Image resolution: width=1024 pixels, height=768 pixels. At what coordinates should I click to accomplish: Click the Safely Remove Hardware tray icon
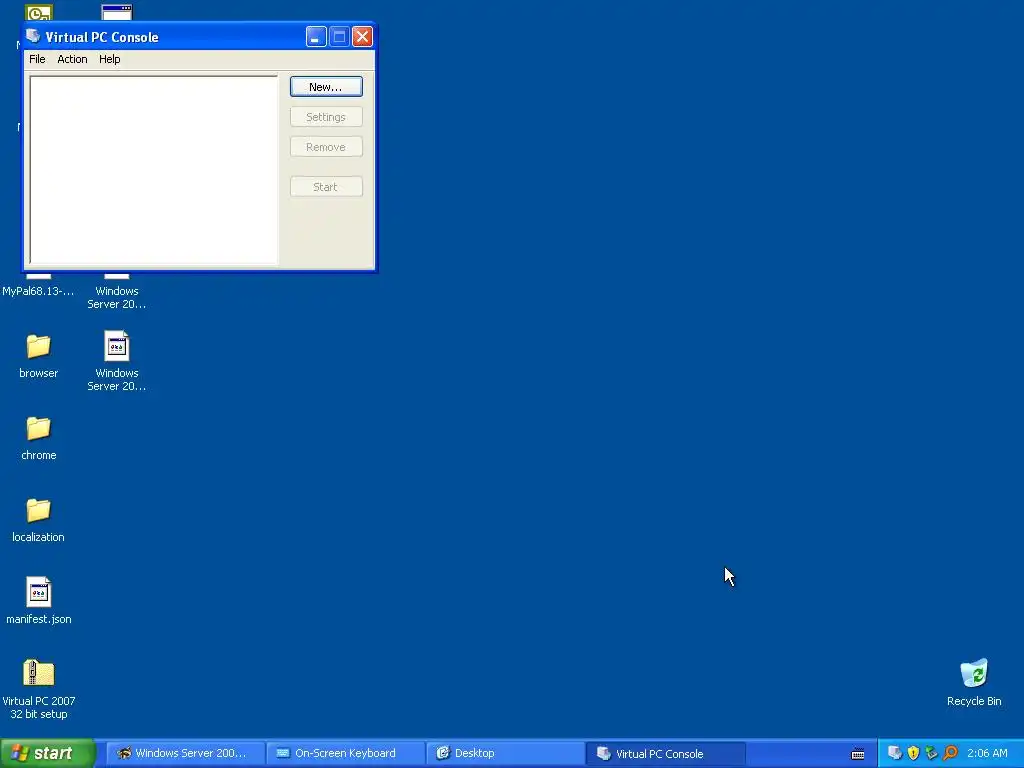click(x=931, y=753)
